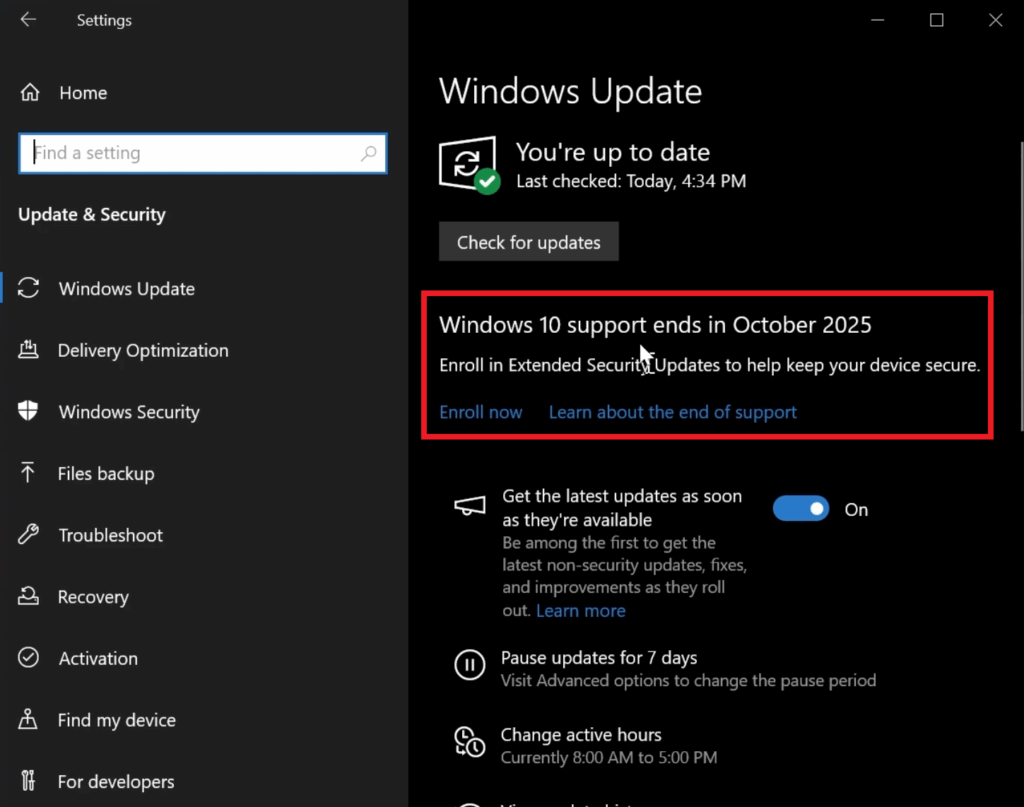Click the Delivery Optimization icon
This screenshot has width=1024, height=807.
tap(29, 350)
